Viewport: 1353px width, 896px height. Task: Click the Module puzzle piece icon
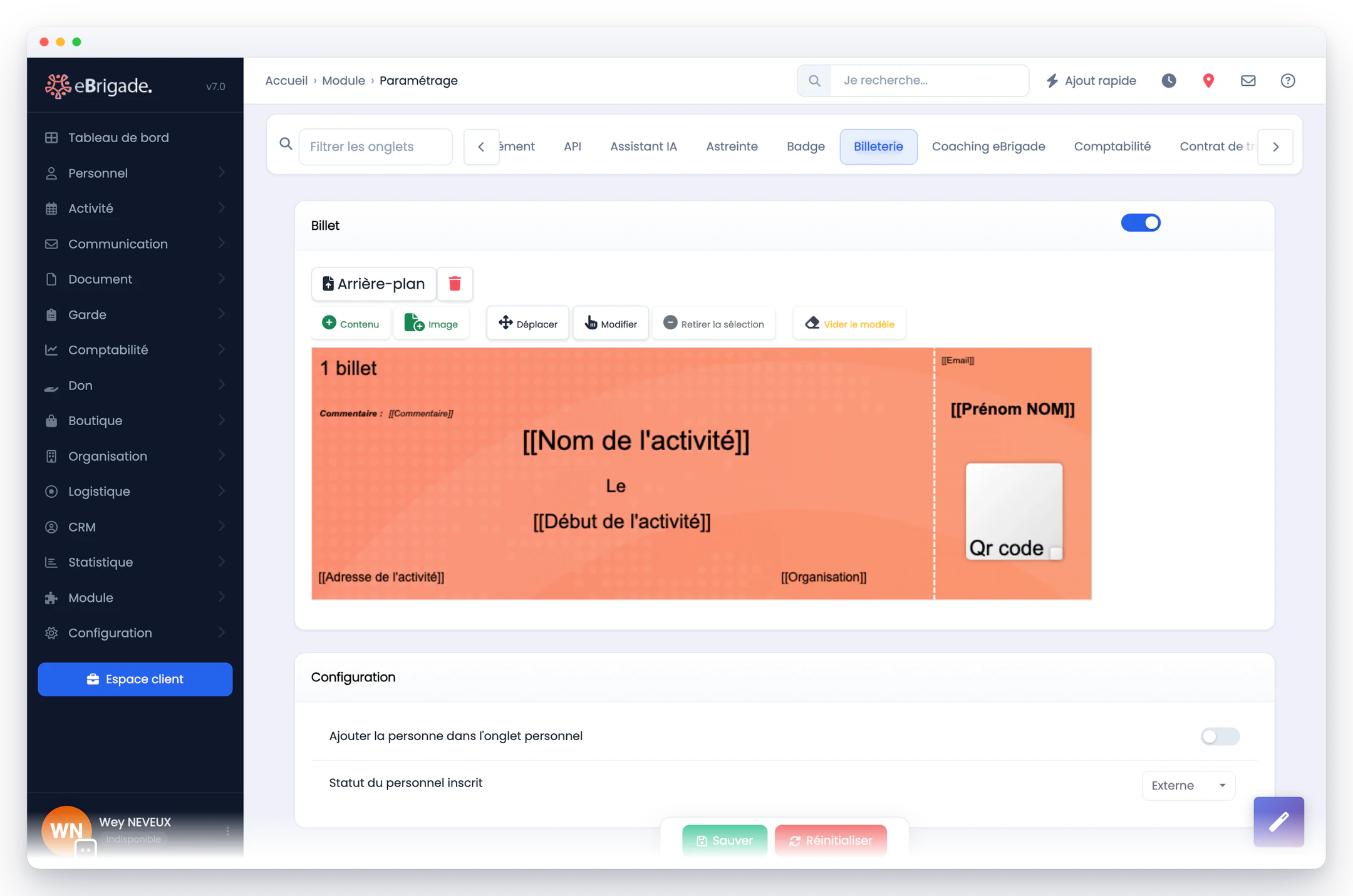(51, 598)
